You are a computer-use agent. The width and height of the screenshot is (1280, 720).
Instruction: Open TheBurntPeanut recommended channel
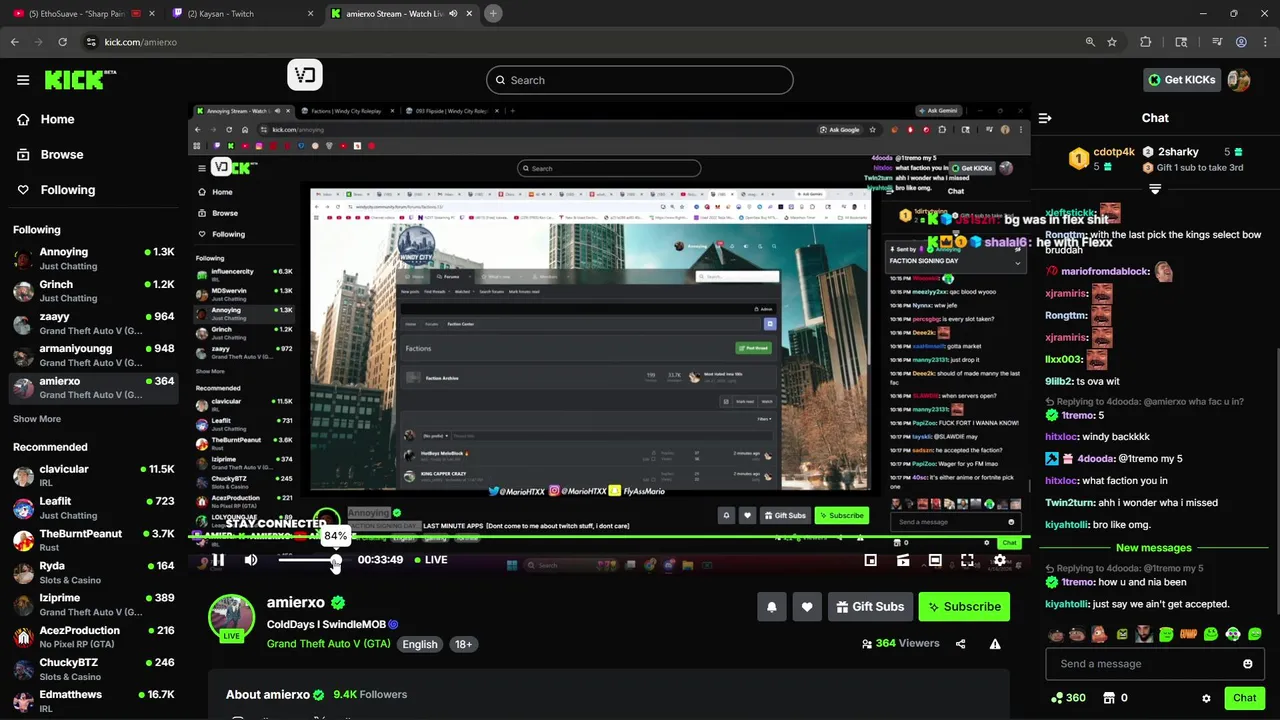coord(93,540)
